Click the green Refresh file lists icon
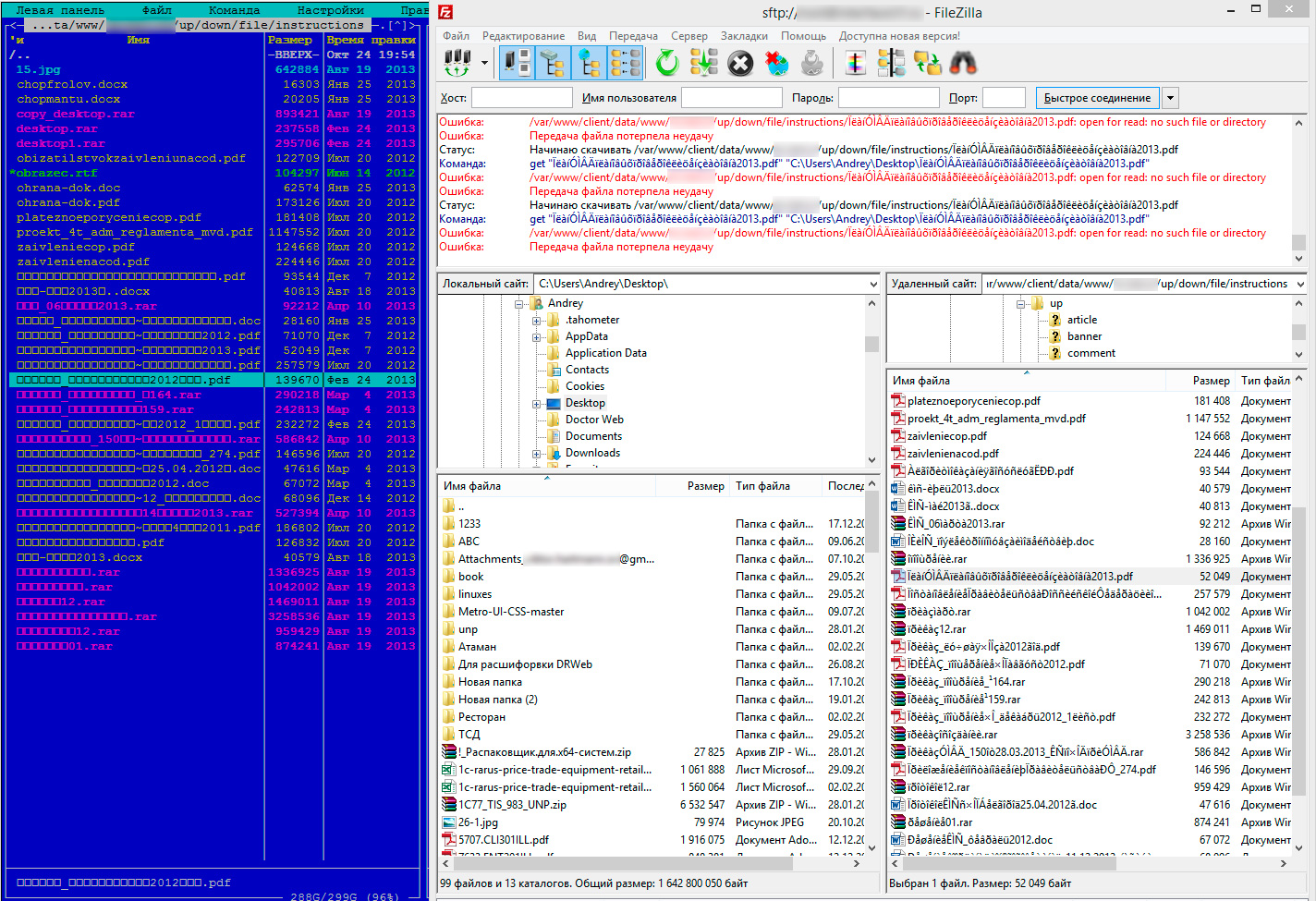This screenshot has height=901, width=1316. point(667,63)
